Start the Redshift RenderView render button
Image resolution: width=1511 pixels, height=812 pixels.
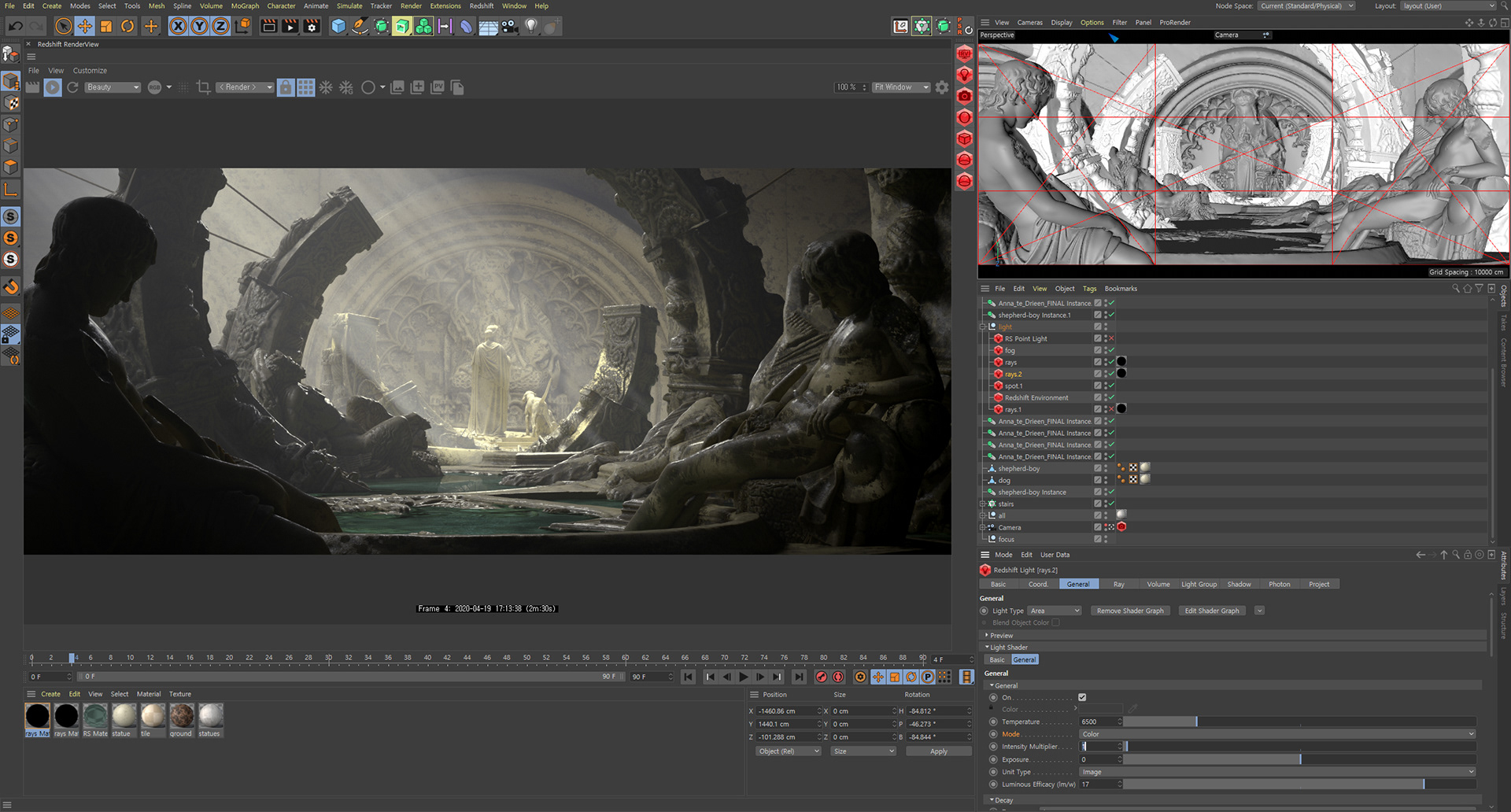pos(53,87)
